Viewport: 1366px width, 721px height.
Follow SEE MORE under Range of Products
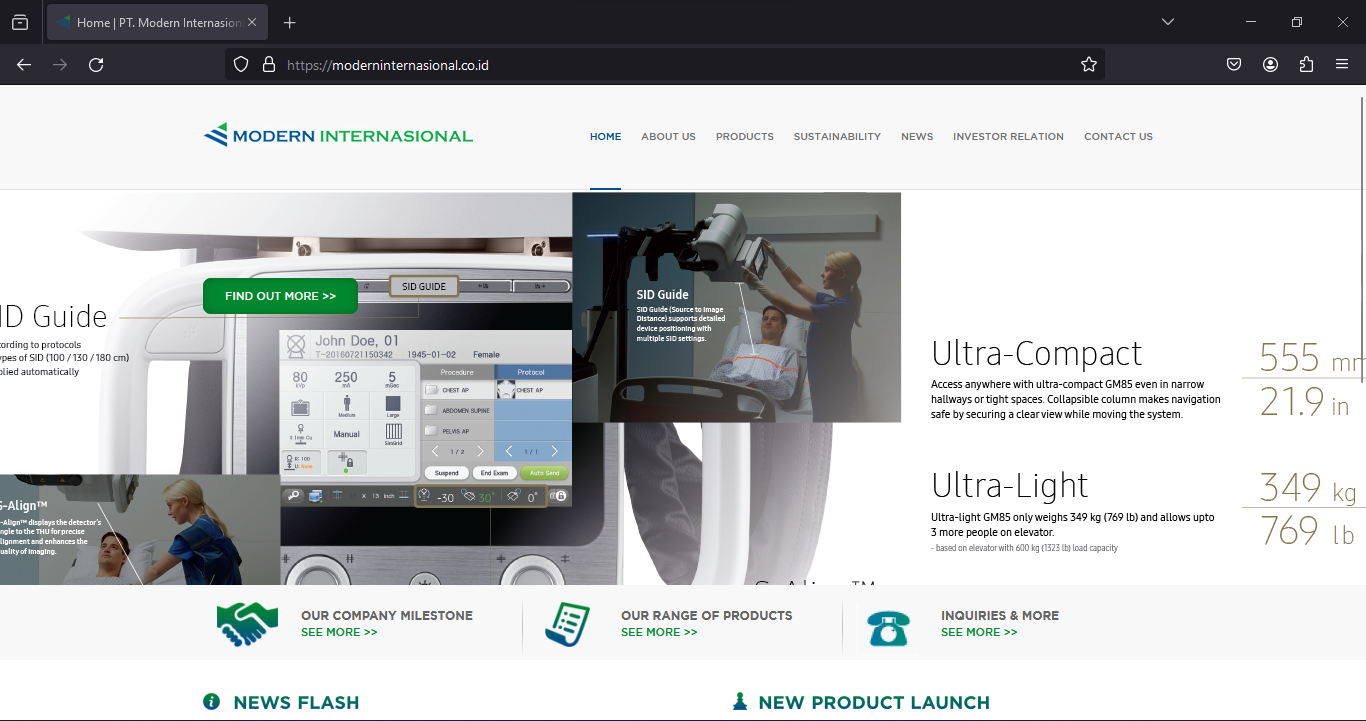click(659, 633)
